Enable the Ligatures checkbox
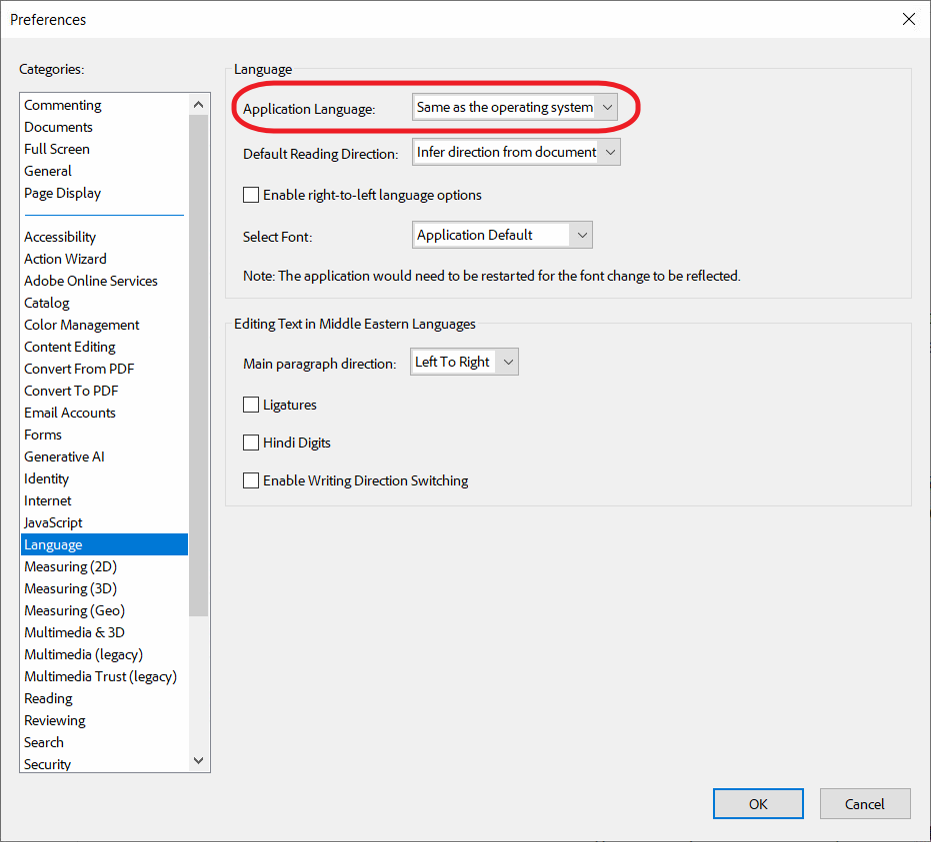Screen dimensions: 931x842 251,405
